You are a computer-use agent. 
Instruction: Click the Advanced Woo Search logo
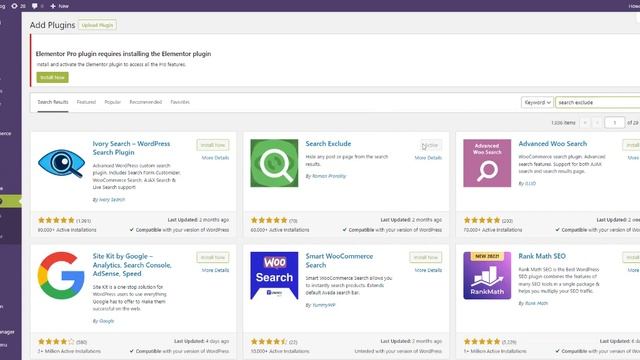[487, 163]
